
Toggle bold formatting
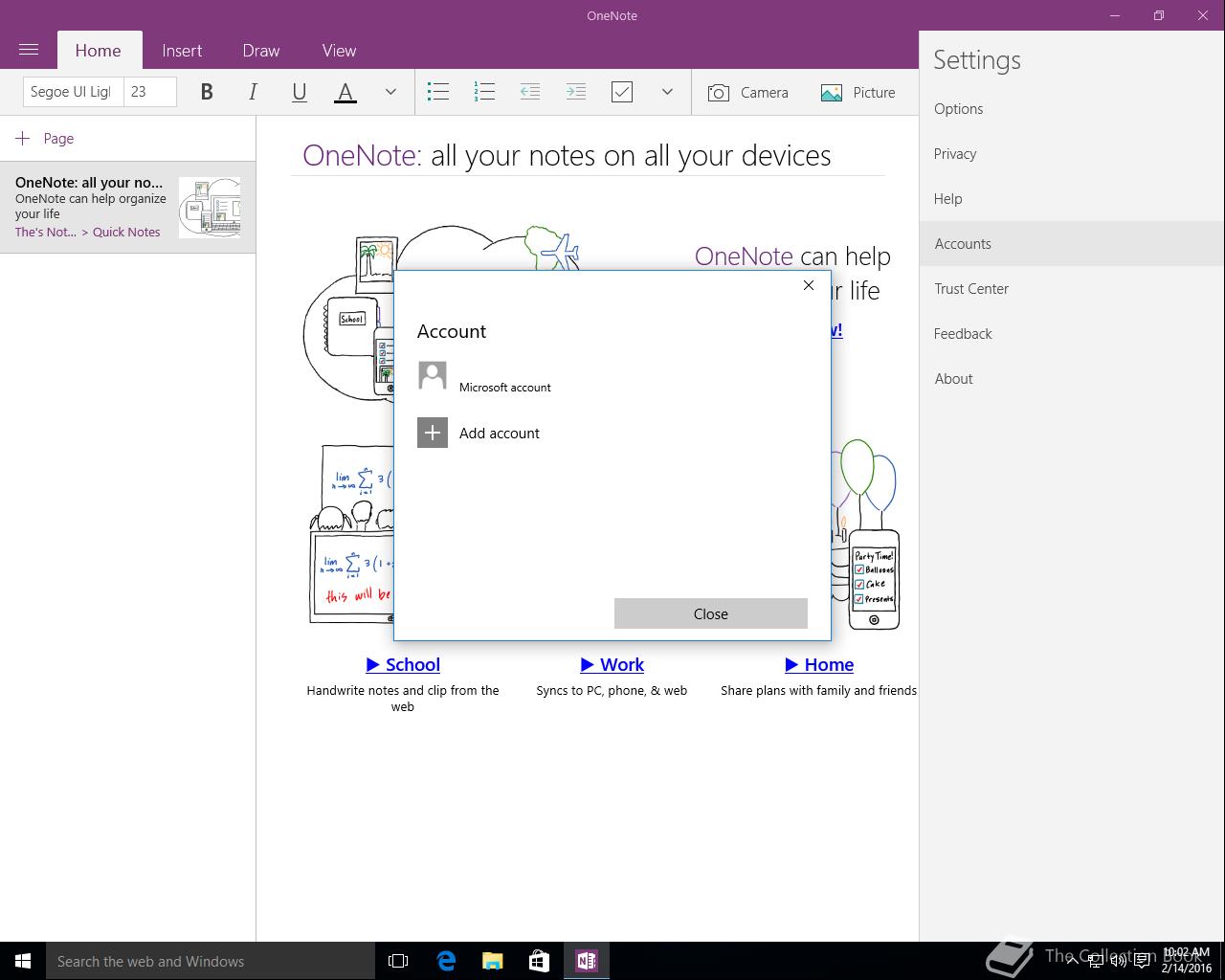(207, 92)
